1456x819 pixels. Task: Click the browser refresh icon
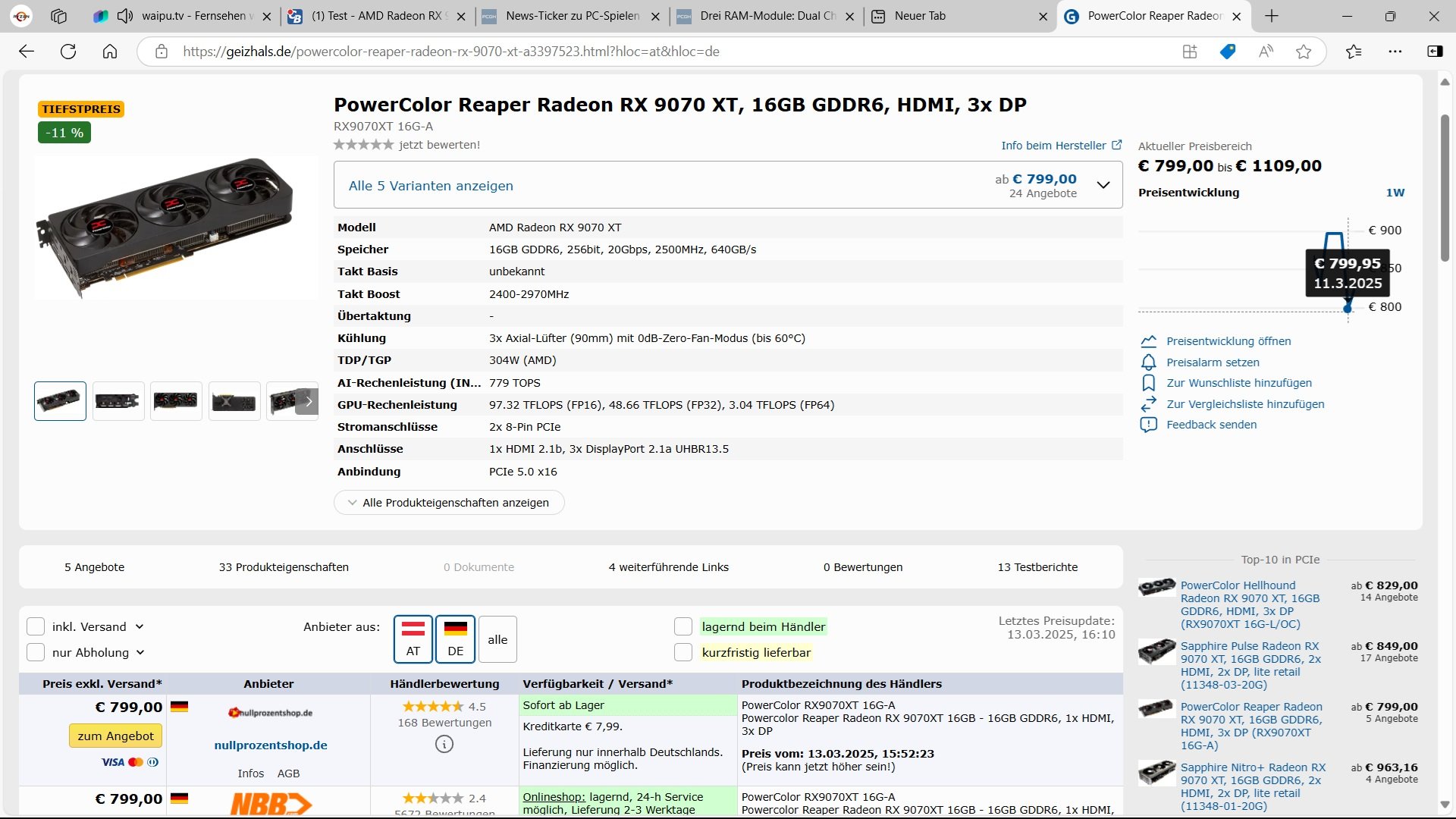tap(68, 52)
